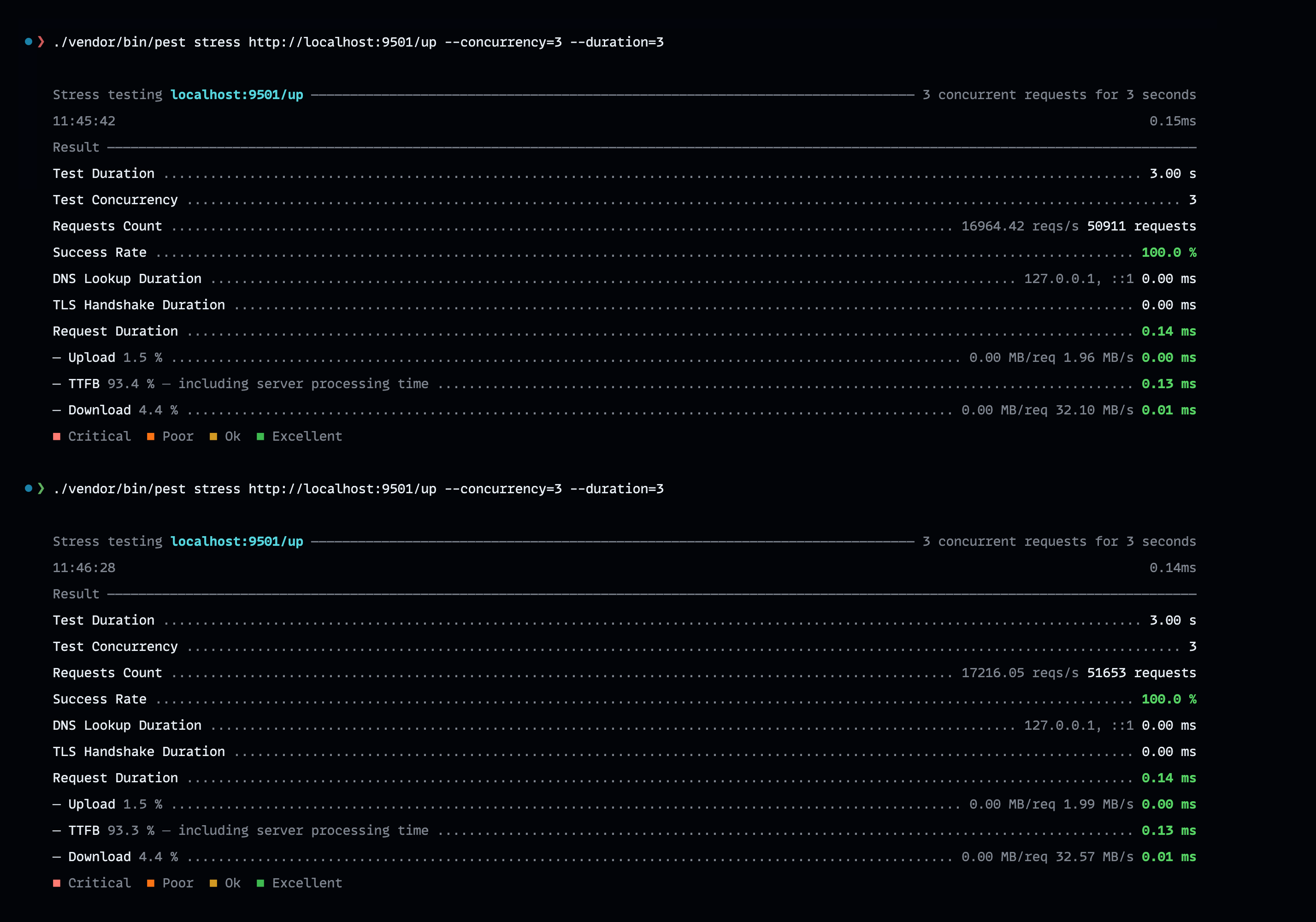This screenshot has width=1316, height=922.
Task: Click the first '127.0.0.1, ::1' DNS address
Action: pyautogui.click(x=1079, y=279)
